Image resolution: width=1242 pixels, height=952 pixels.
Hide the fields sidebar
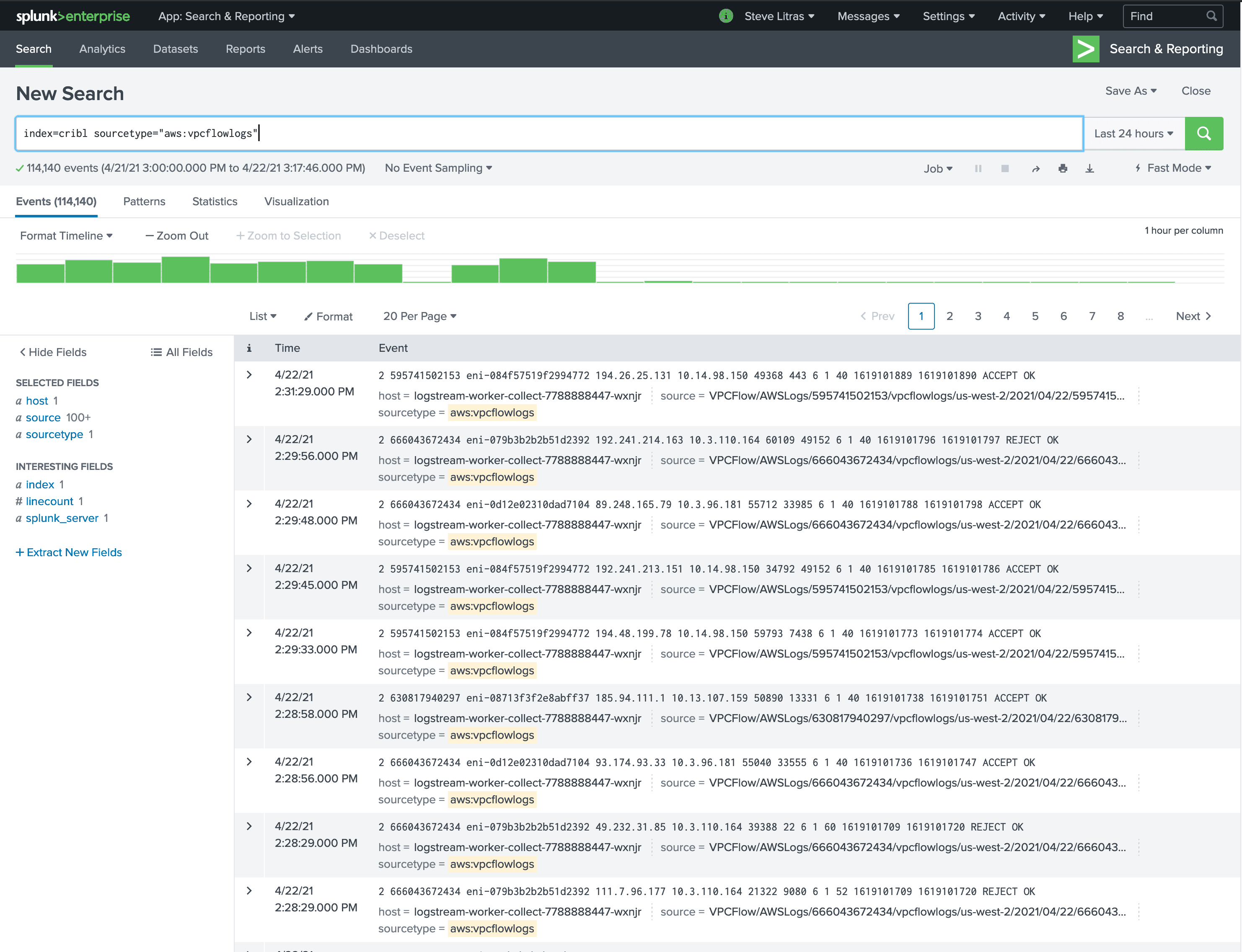[x=53, y=352]
